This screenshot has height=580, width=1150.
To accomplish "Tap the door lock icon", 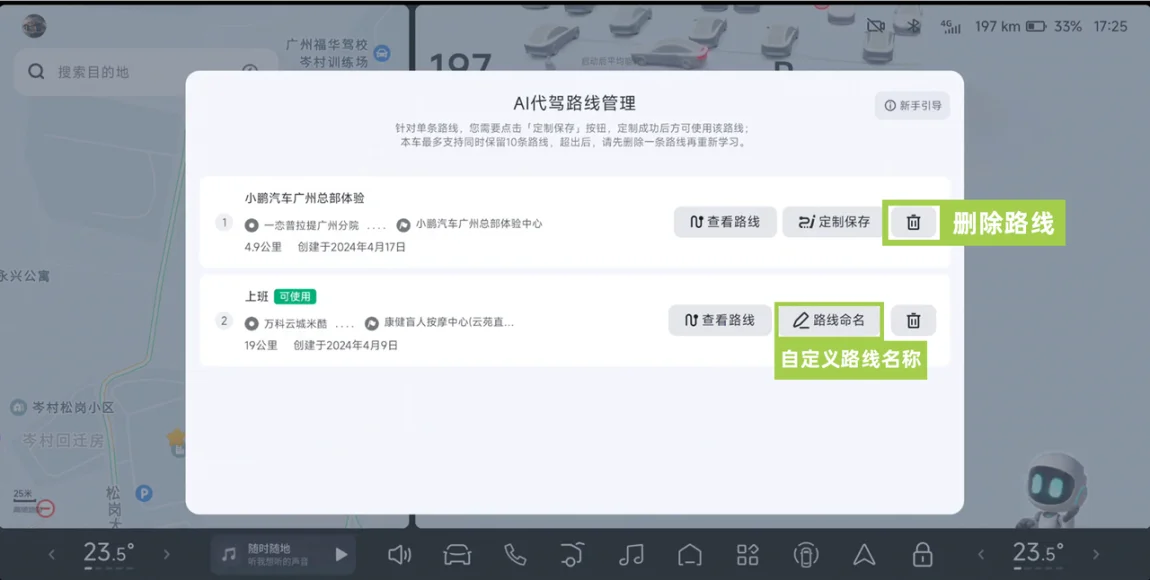I will (922, 555).
